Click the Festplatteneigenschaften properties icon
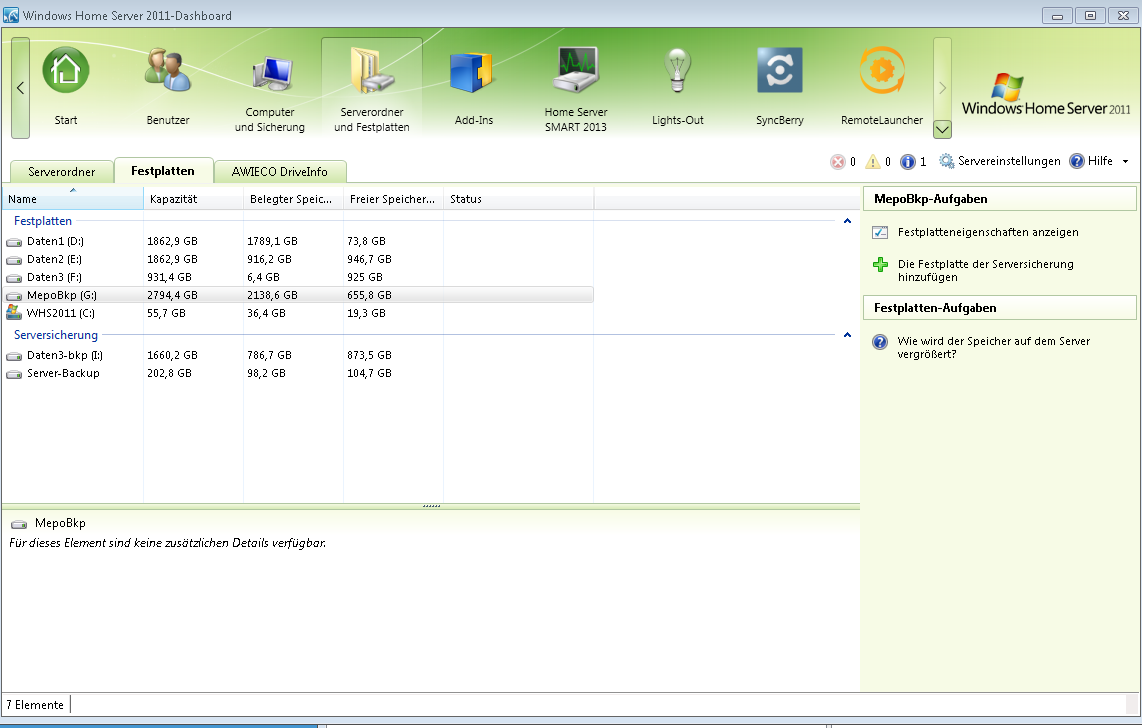Image resolution: width=1142 pixels, height=728 pixels. (880, 232)
